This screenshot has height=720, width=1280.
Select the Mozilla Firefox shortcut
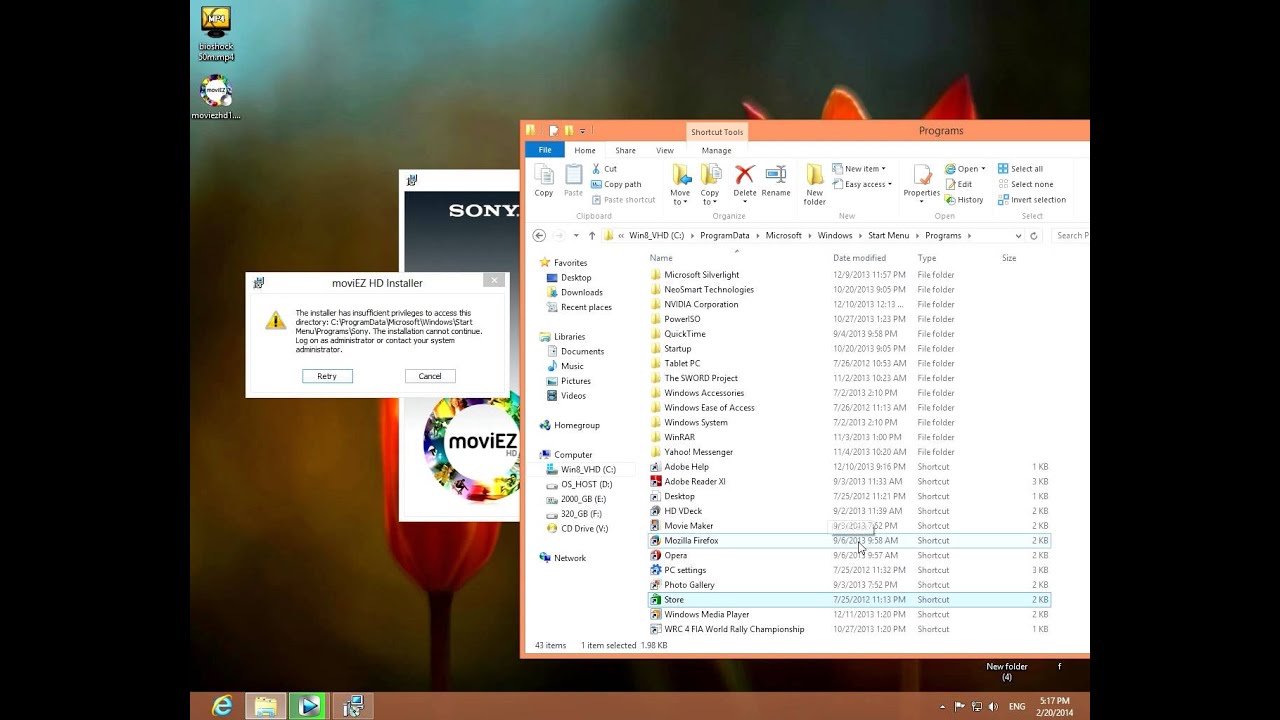click(x=849, y=540)
